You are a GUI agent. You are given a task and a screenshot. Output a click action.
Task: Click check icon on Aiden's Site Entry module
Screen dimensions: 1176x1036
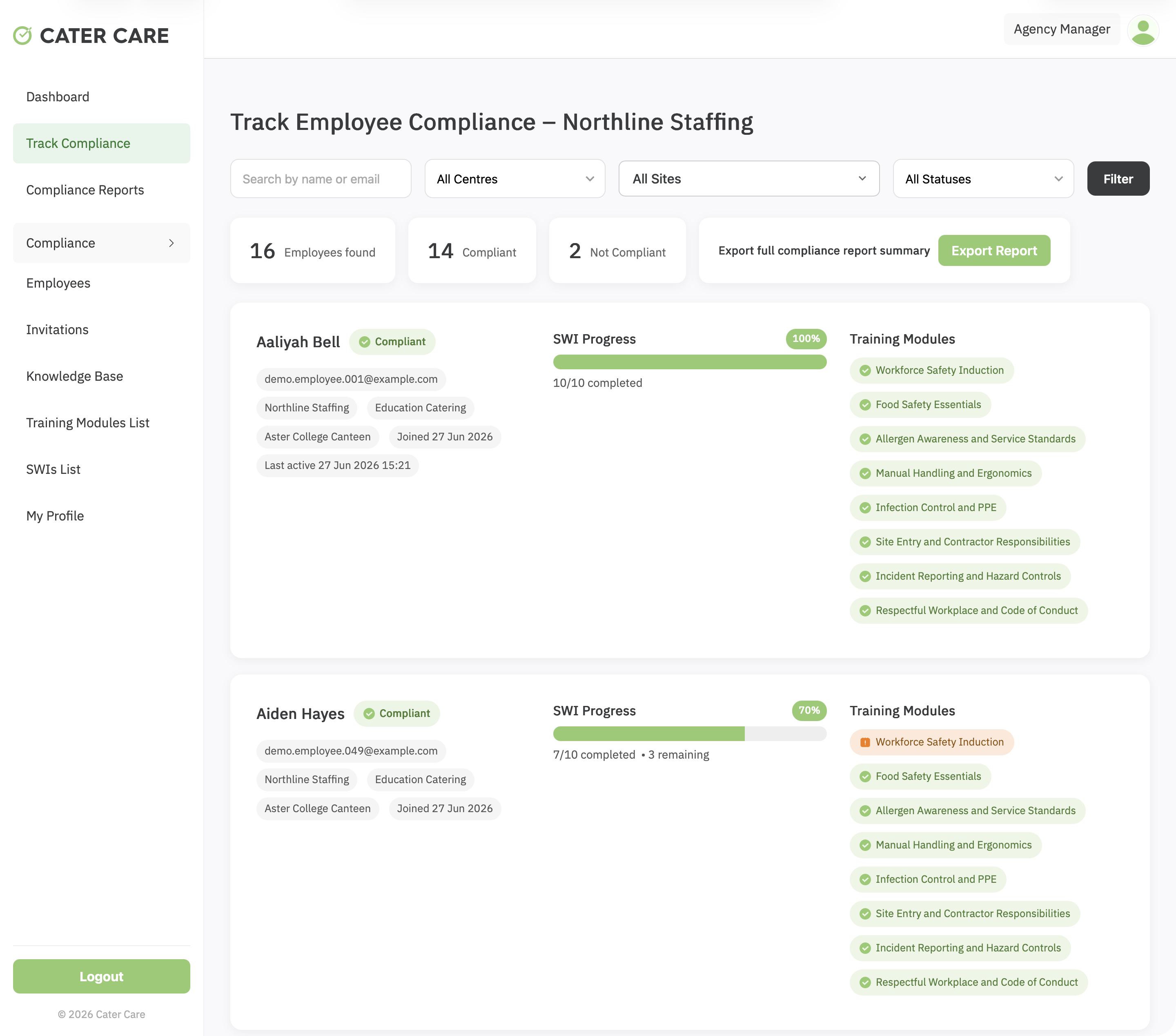(x=865, y=914)
